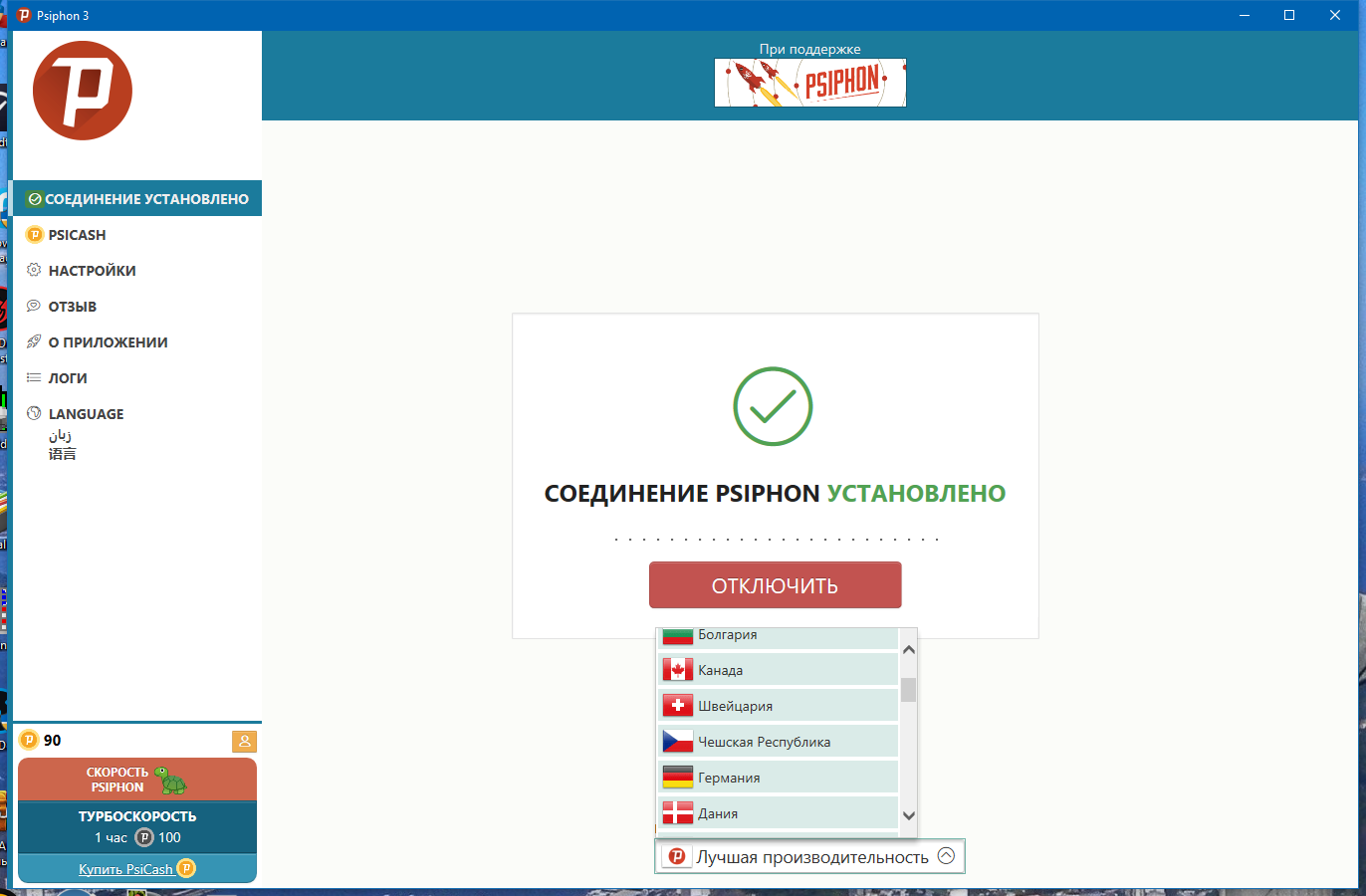The width and height of the screenshot is (1366, 896).
Task: Select Швейцария from the server list
Action: pos(778,706)
